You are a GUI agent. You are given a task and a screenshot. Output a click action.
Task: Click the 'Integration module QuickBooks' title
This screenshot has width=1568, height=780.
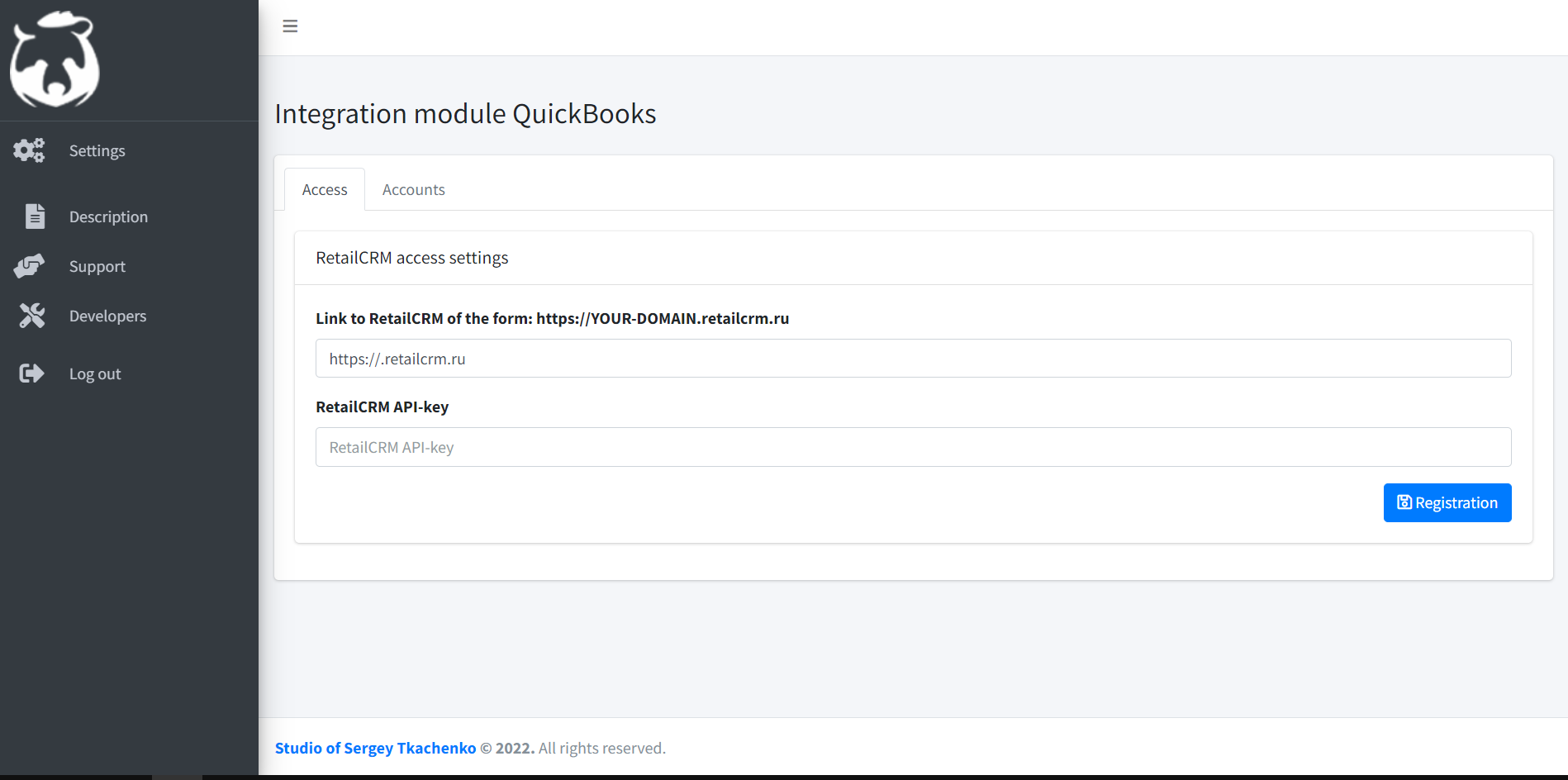pyautogui.click(x=465, y=113)
